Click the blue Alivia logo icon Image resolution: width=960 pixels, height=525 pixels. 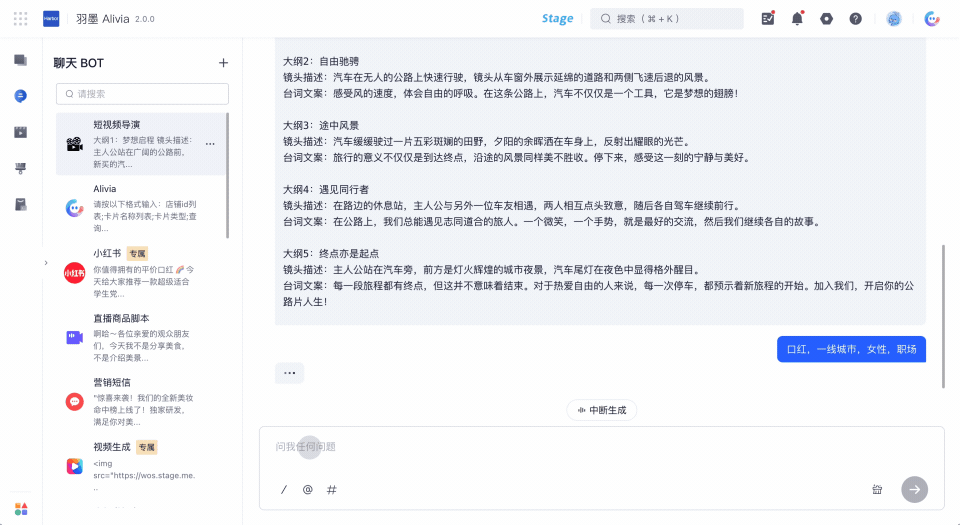(51, 18)
